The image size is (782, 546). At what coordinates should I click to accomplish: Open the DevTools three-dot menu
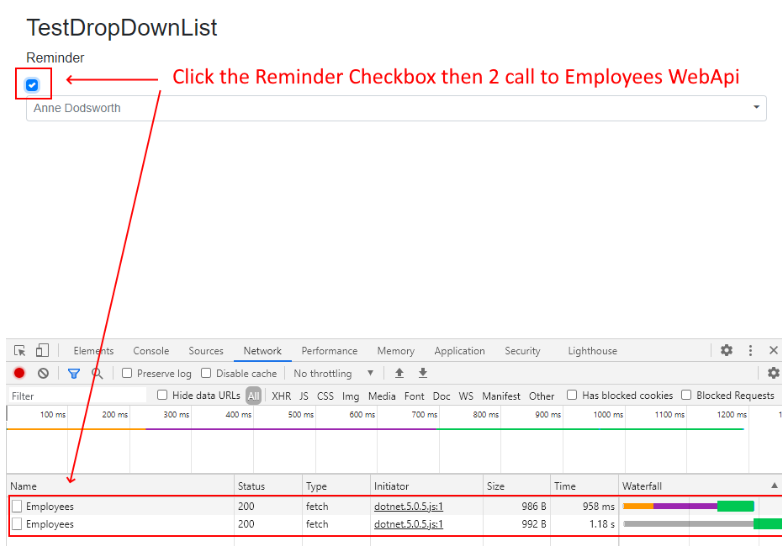pos(751,351)
